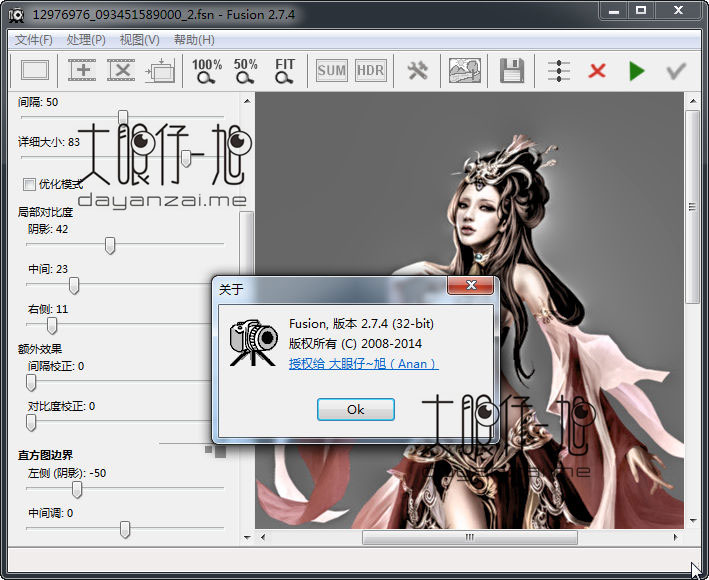Click the Fusion, 版本 2.7.4 (32-bit) text
The width and height of the screenshot is (709, 580).
coord(361,324)
